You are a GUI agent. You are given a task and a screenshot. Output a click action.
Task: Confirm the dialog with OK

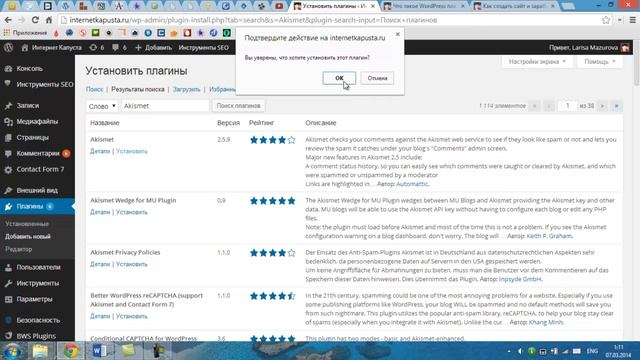point(339,78)
